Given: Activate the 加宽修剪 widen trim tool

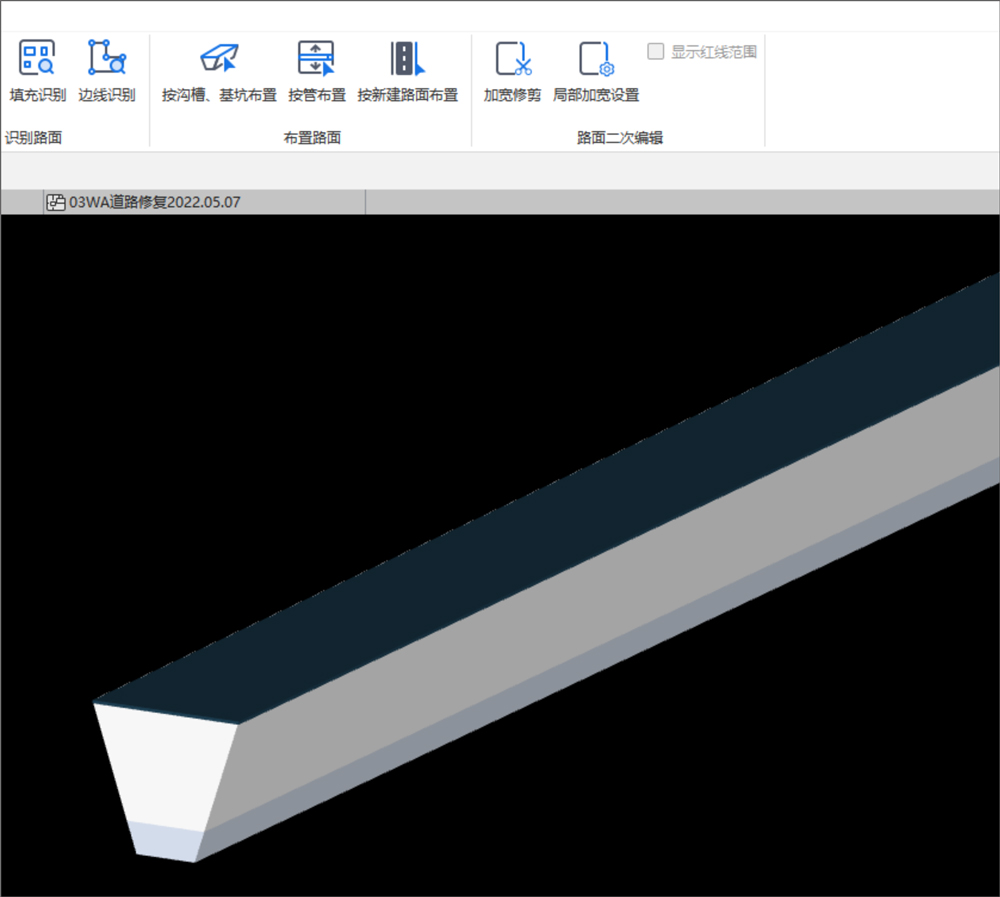Looking at the screenshot, I should click(512, 71).
